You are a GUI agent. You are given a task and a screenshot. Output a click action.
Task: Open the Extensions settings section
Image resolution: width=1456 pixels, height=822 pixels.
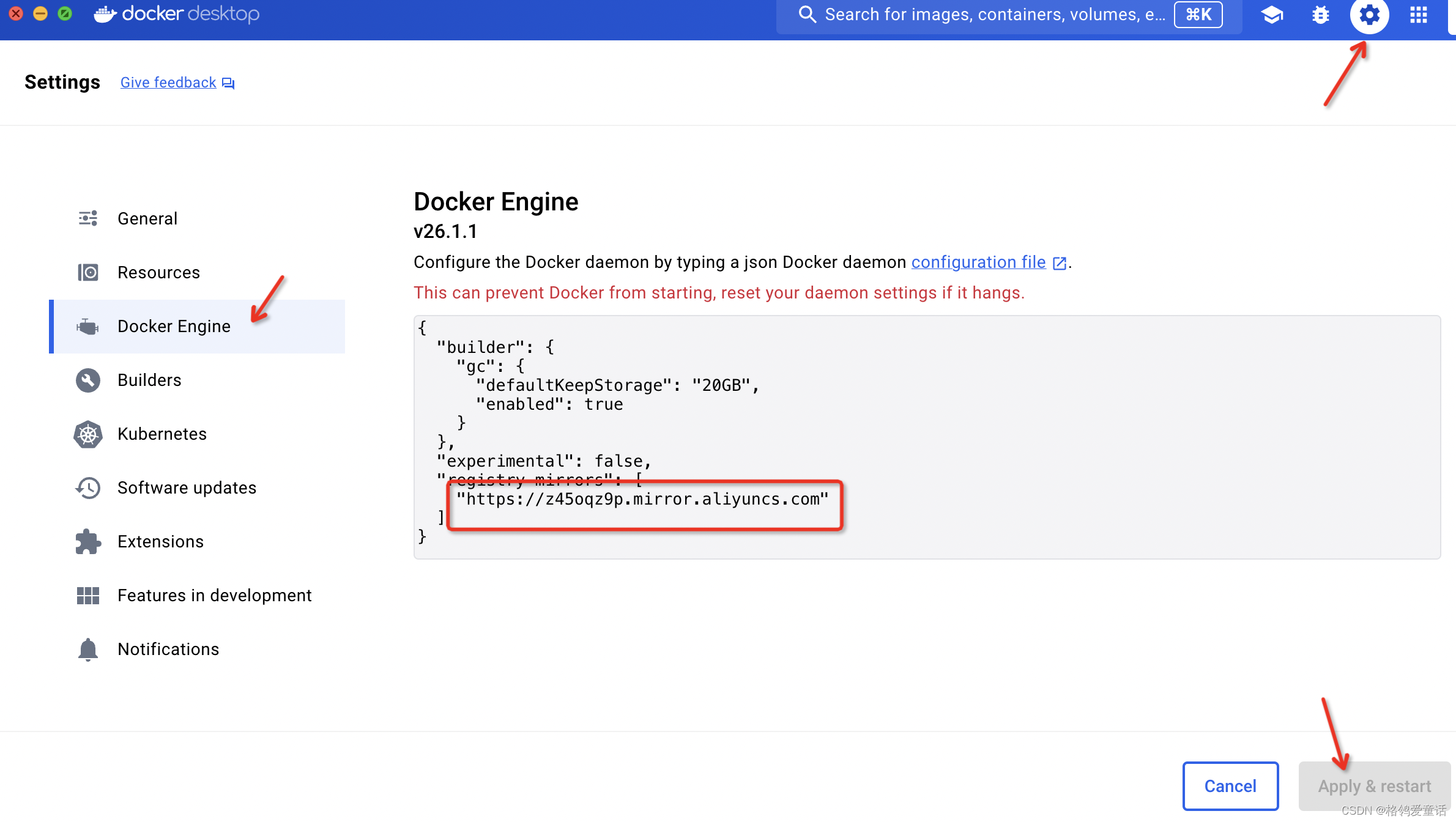[197, 542]
